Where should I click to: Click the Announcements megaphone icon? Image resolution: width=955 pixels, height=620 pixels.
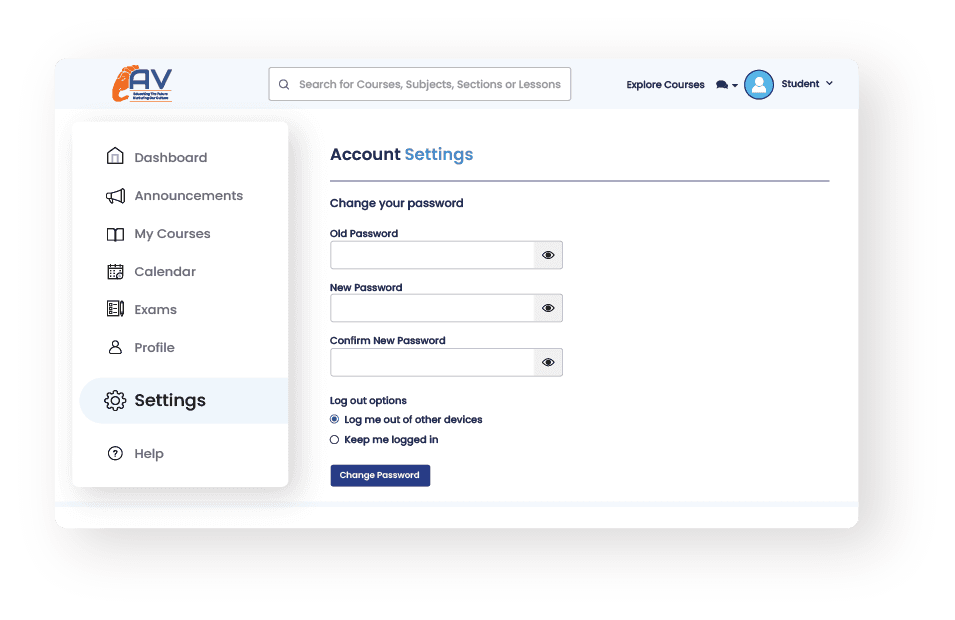(115, 196)
